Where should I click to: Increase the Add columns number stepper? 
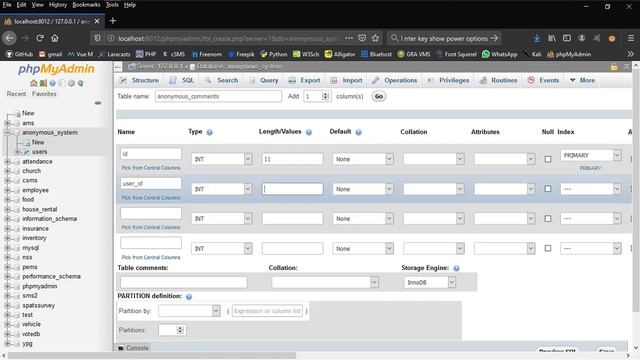tap(325, 94)
